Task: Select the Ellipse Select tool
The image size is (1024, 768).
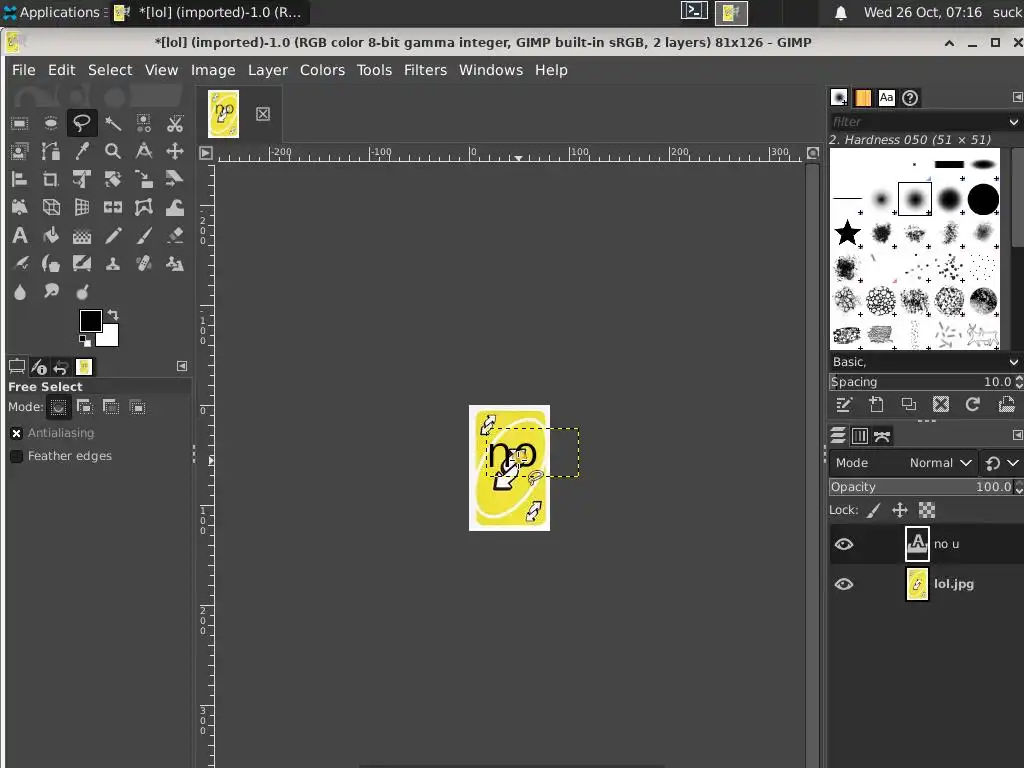Action: pyautogui.click(x=51, y=123)
